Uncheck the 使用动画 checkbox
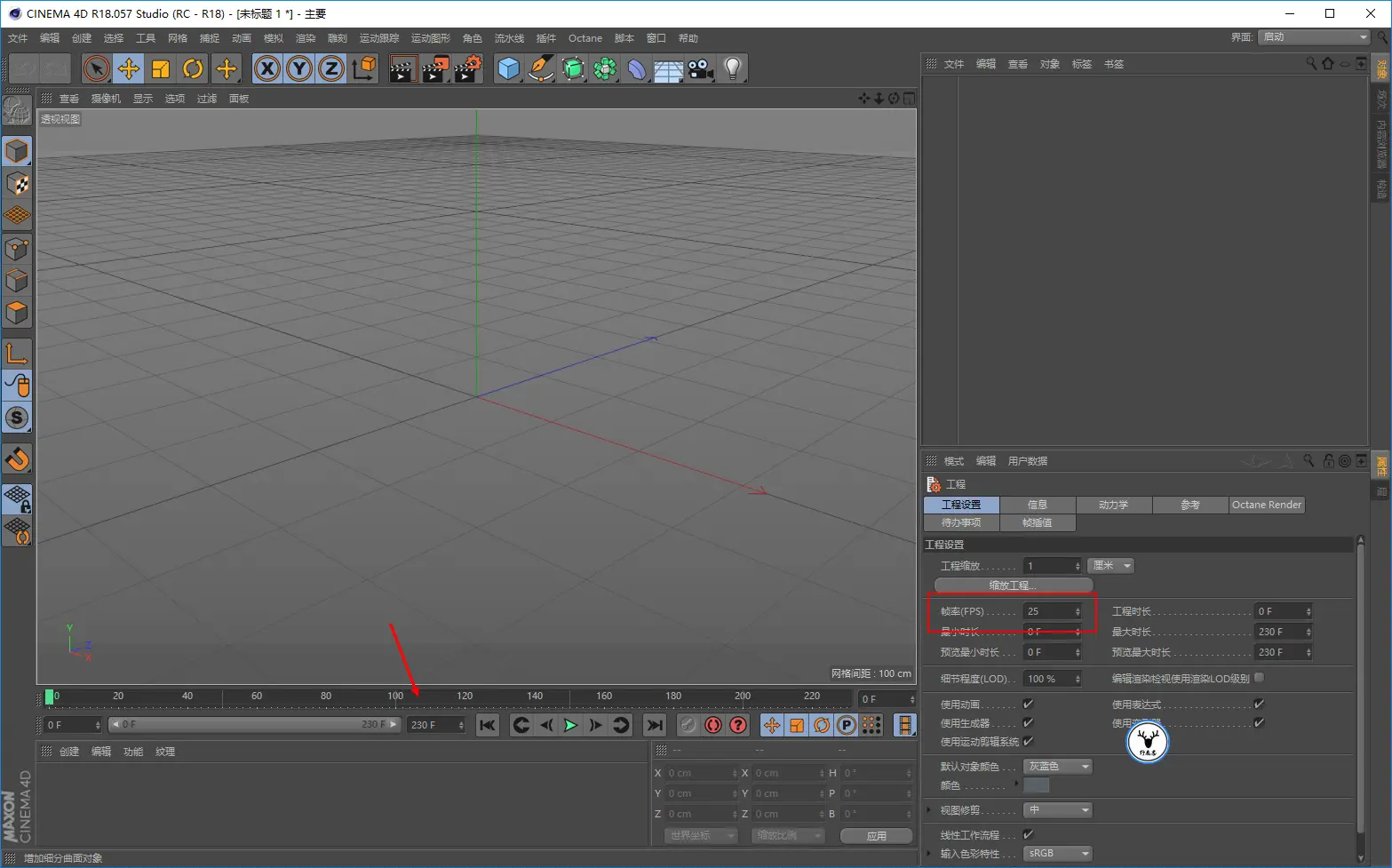Viewport: 1392px width, 868px height. pyautogui.click(x=1028, y=704)
